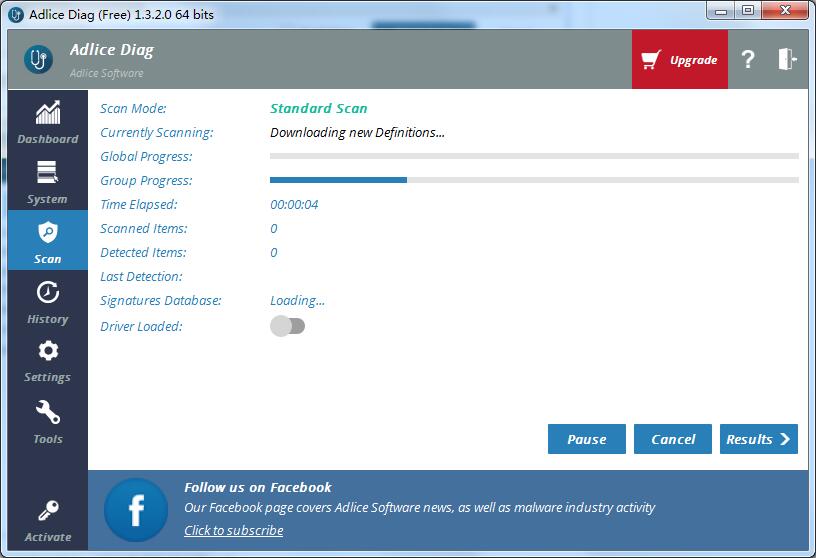Pause the running scan
816x558 pixels.
pyautogui.click(x=586, y=439)
